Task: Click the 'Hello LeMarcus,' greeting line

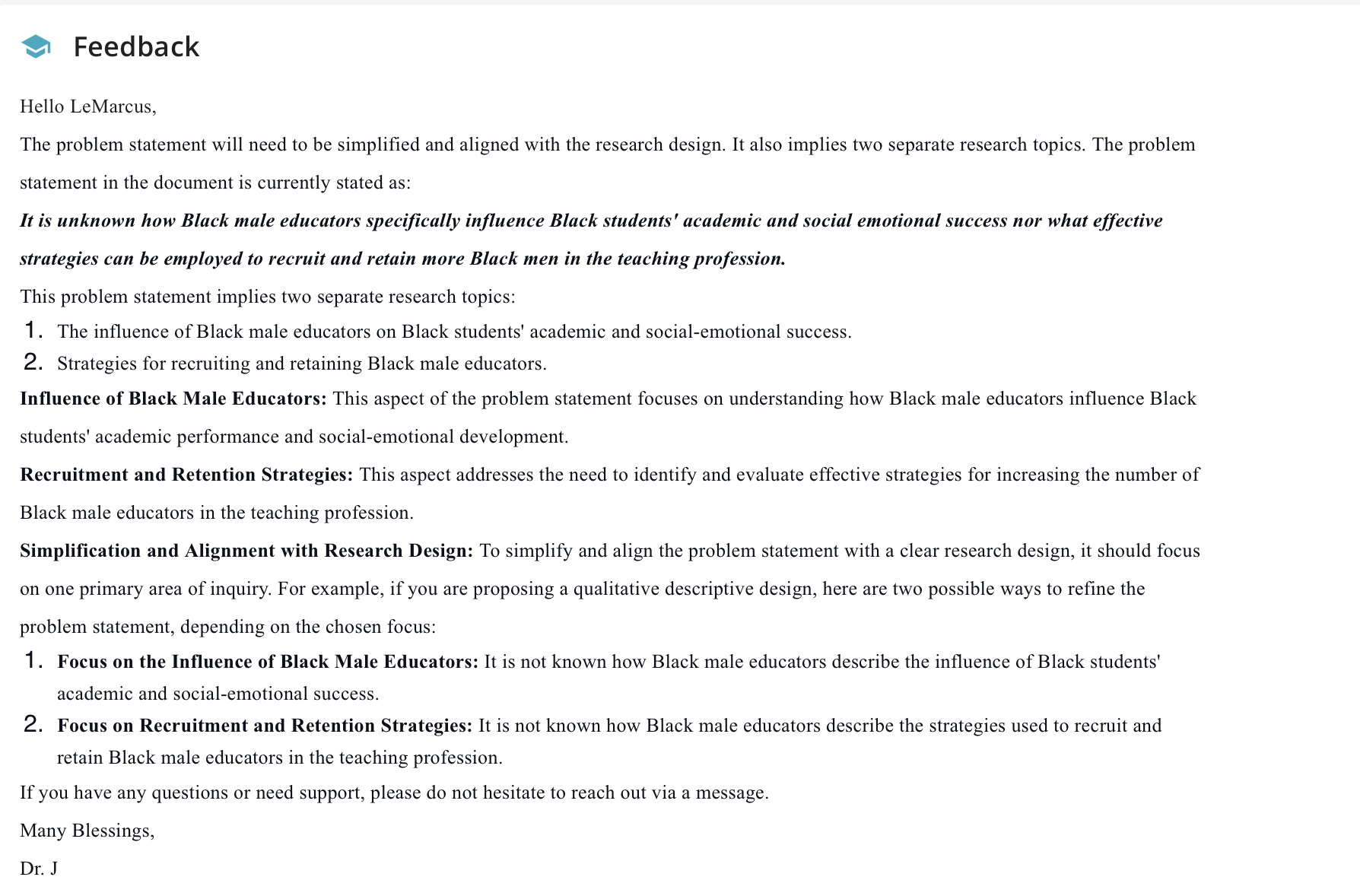Action: coord(88,106)
